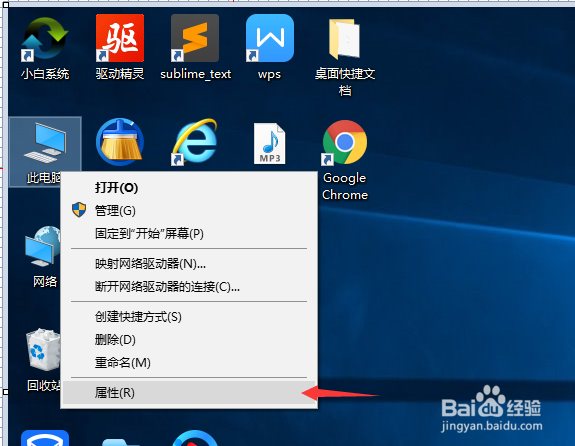Select the broom cleaner application icon

[x=120, y=142]
